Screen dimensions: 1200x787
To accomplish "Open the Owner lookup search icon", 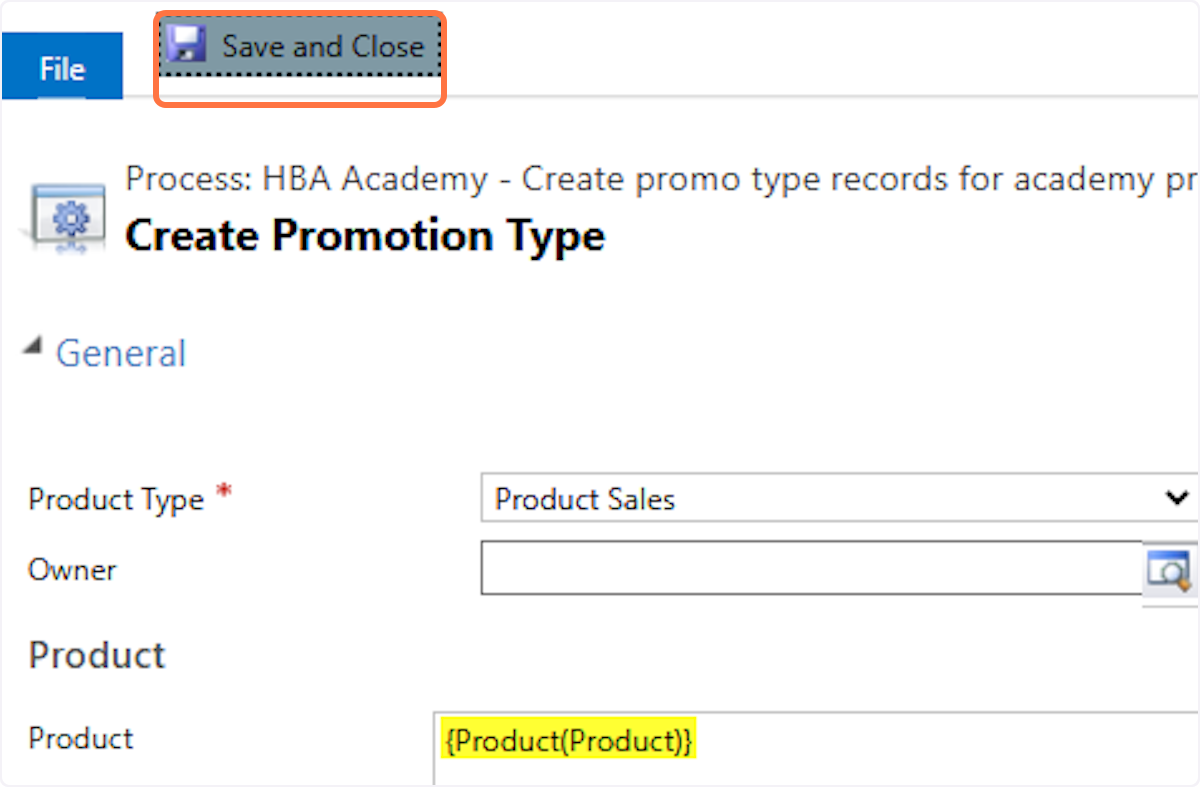I will click(1167, 569).
